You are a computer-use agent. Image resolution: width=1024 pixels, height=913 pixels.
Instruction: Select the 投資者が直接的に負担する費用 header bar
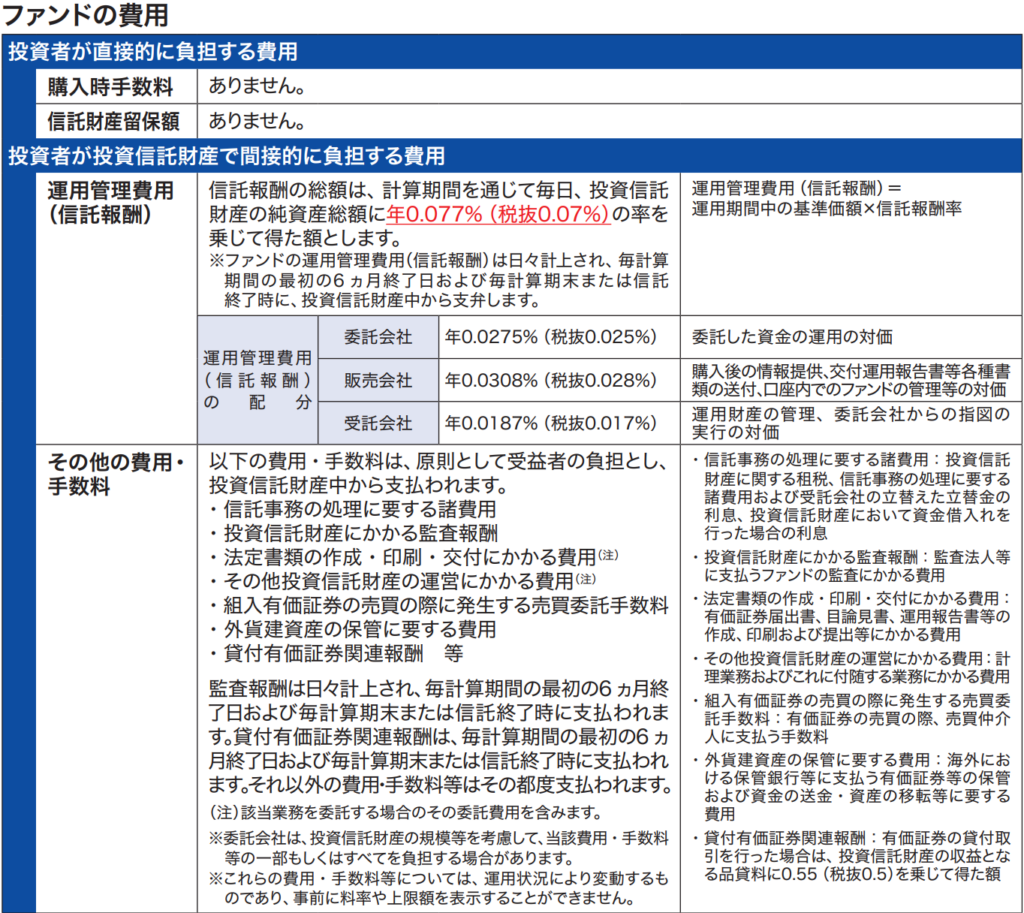pyautogui.click(x=152, y=52)
